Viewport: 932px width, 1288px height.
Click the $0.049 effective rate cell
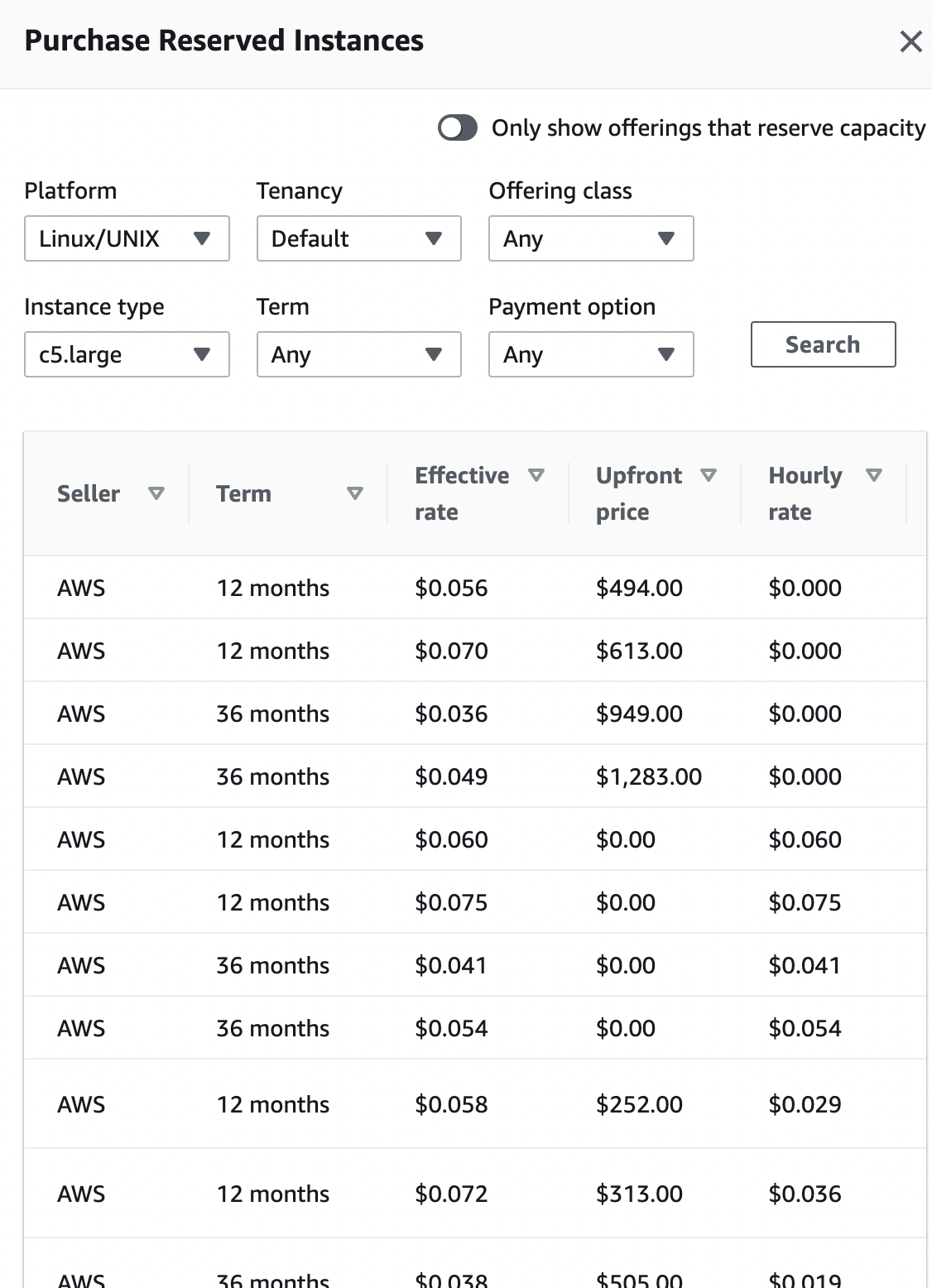451,776
